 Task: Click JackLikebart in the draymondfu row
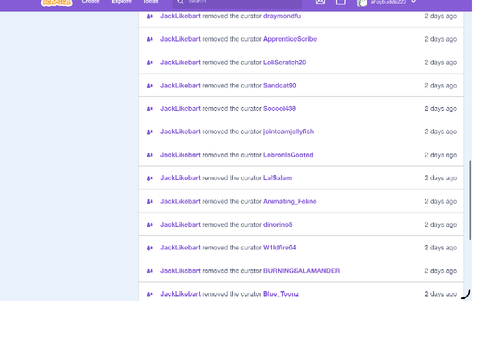pyautogui.click(x=180, y=16)
